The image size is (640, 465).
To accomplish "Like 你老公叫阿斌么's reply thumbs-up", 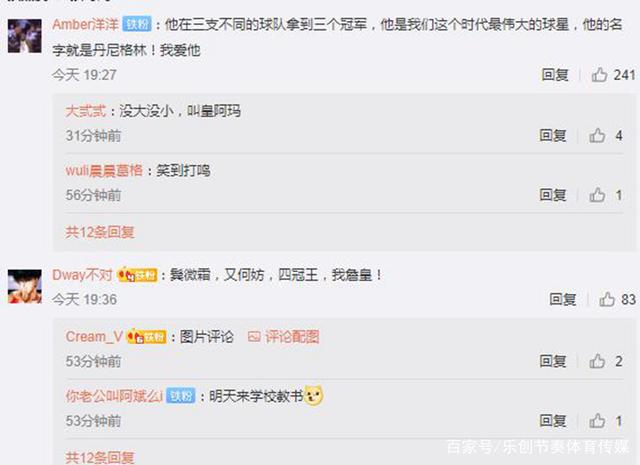I will coord(597,421).
